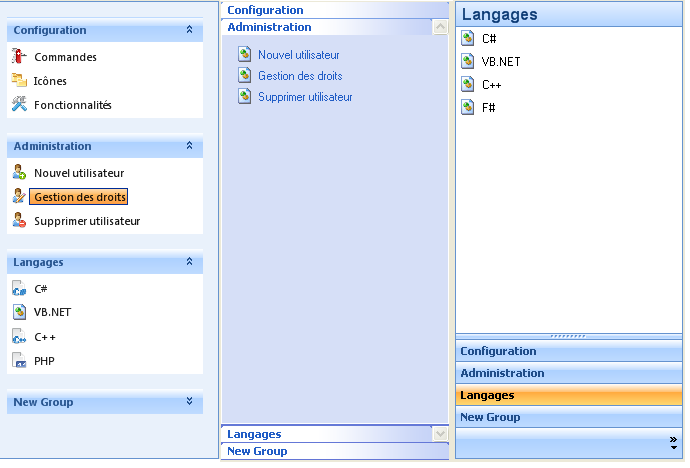The width and height of the screenshot is (690, 468).
Task: Expand the New Group in left panel
Action: coord(189,402)
